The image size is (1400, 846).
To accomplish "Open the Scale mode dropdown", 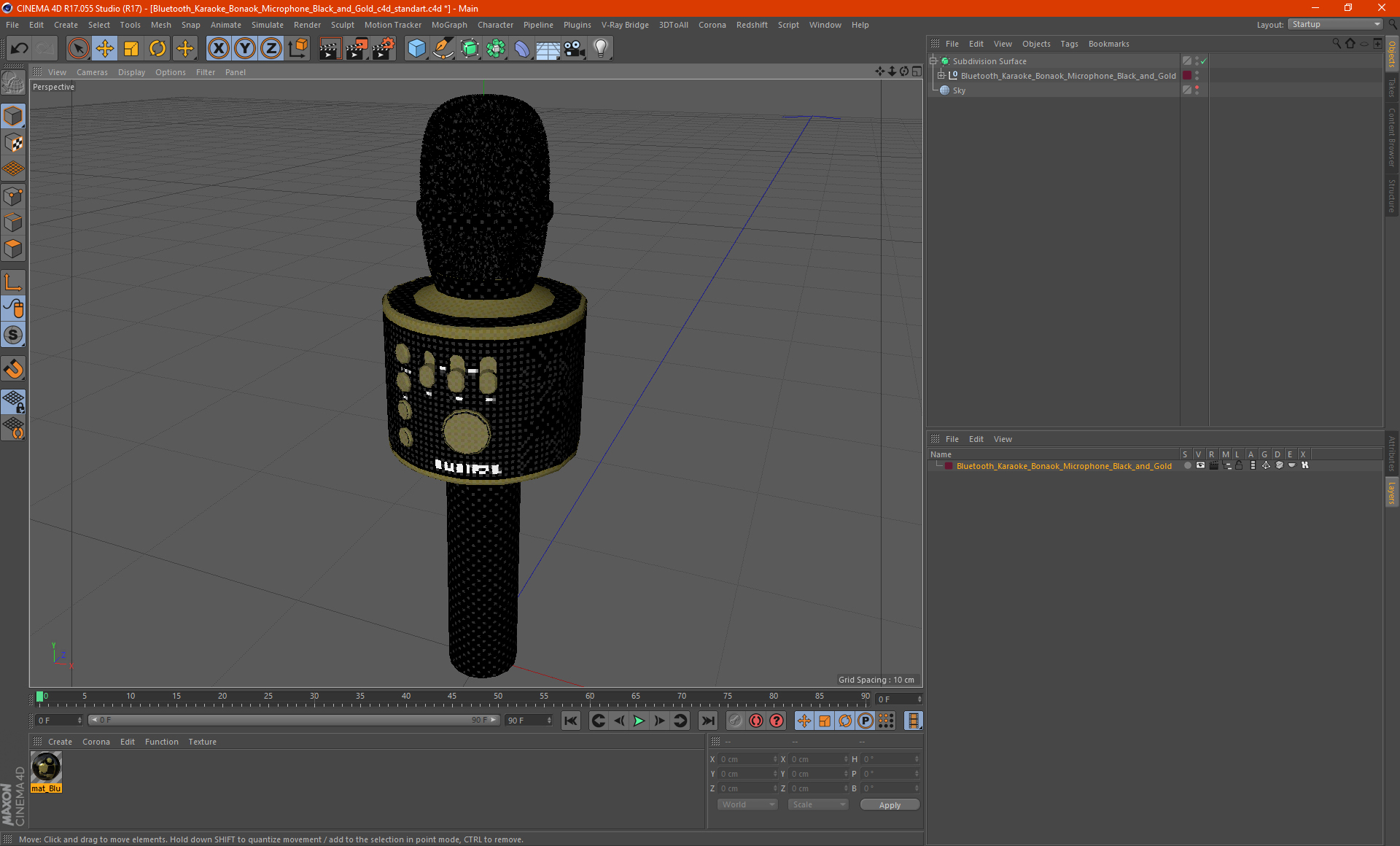I will tap(818, 804).
